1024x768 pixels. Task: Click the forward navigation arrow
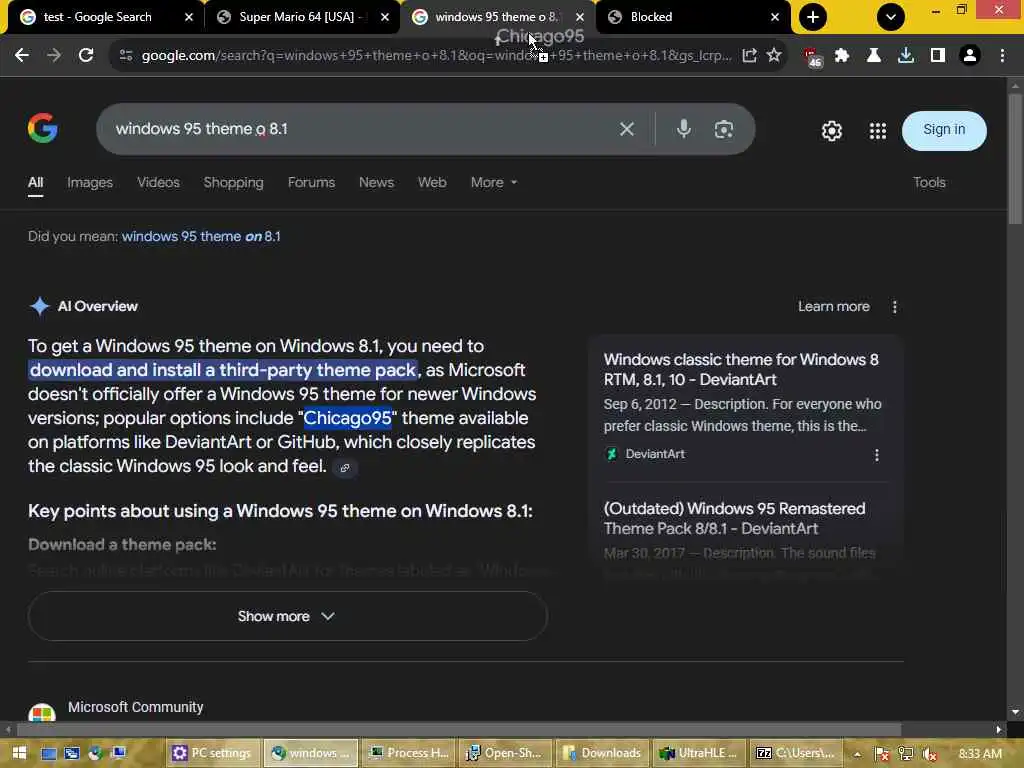54,56
